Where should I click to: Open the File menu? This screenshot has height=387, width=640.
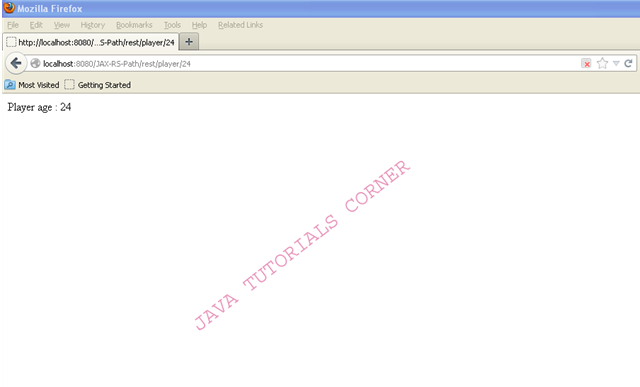point(13,25)
